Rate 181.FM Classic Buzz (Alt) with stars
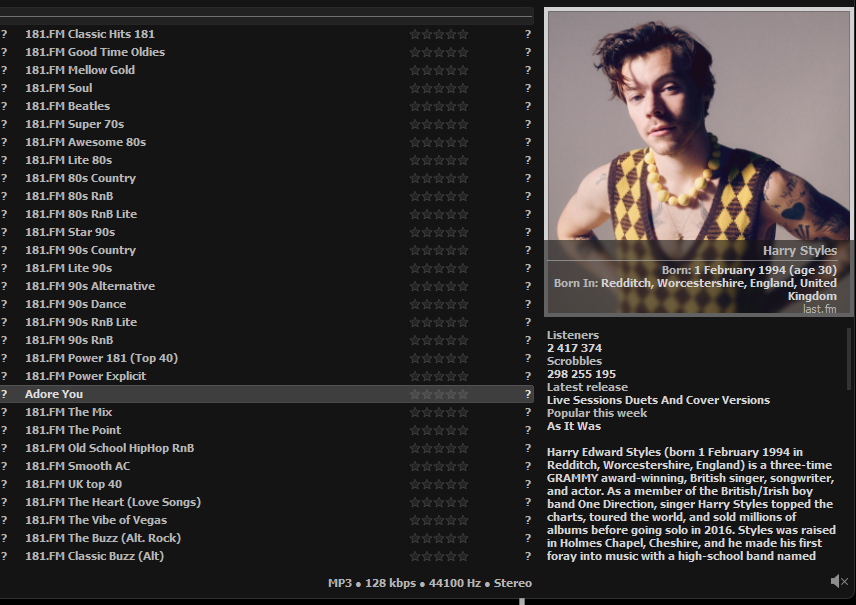Viewport: 856px width, 605px height. pyautogui.click(x=439, y=556)
